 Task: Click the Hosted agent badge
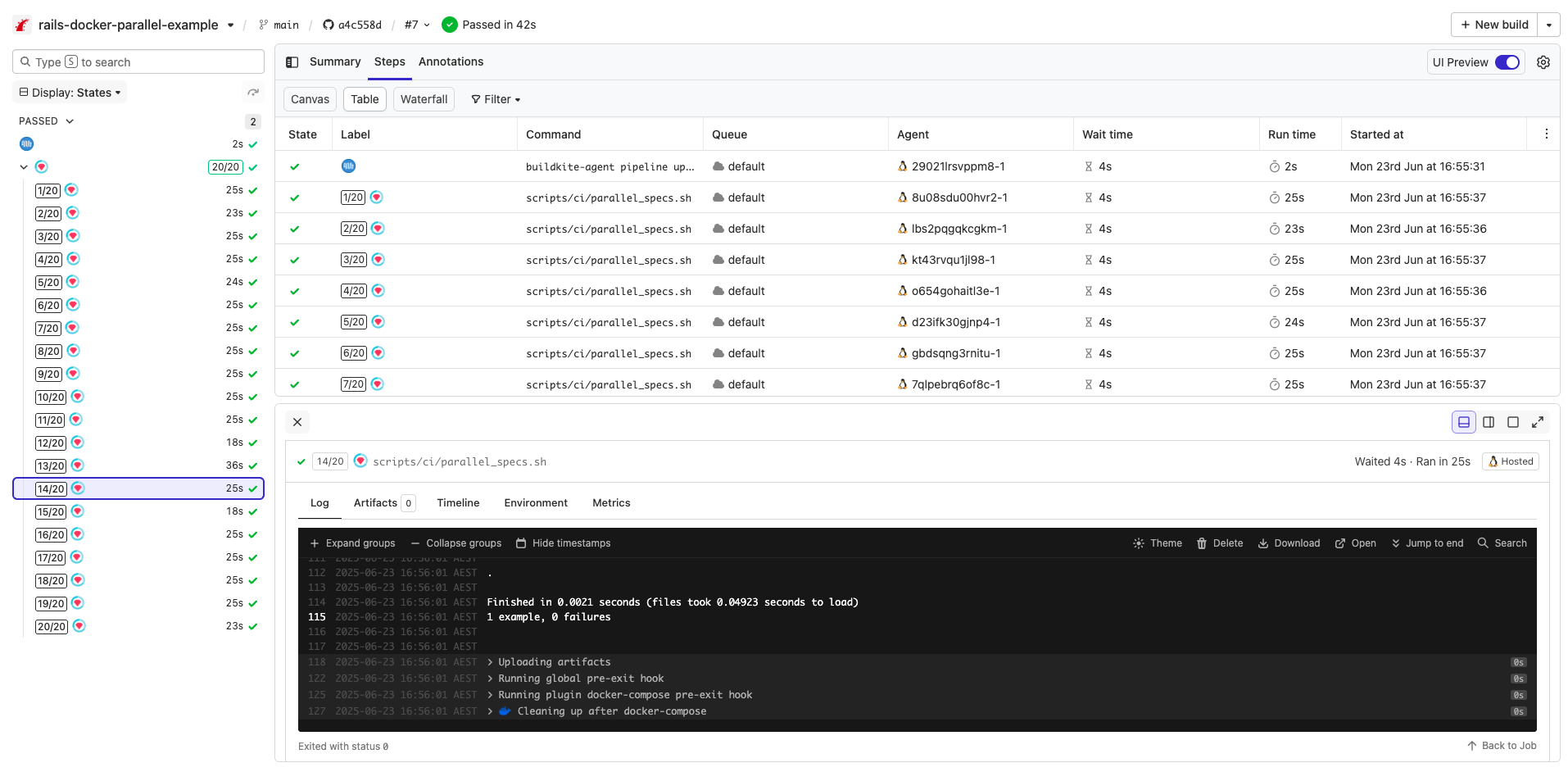1511,461
